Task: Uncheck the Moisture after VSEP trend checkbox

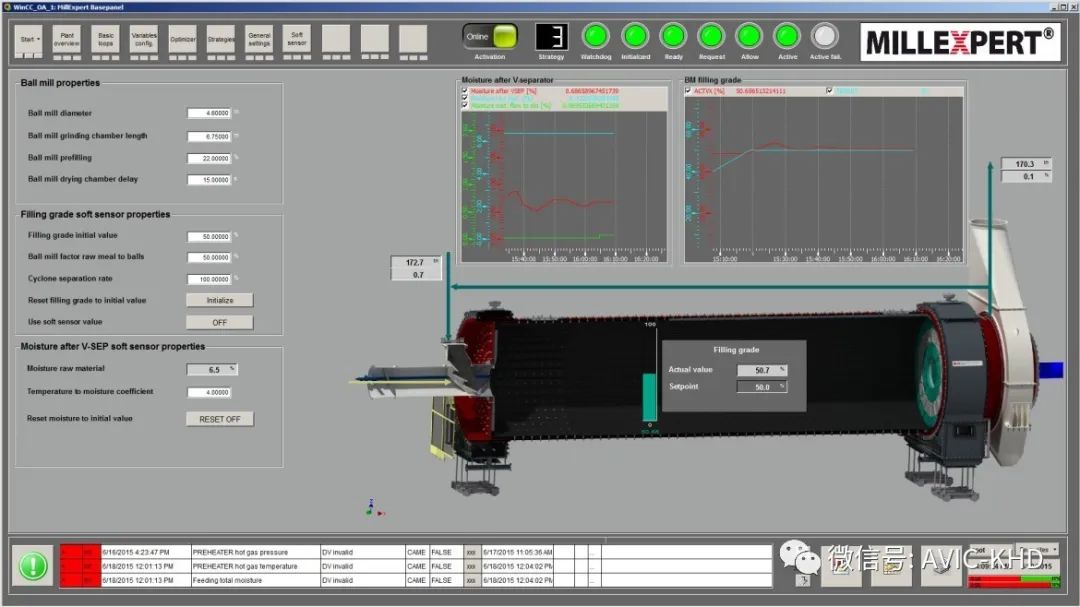Action: pos(464,91)
